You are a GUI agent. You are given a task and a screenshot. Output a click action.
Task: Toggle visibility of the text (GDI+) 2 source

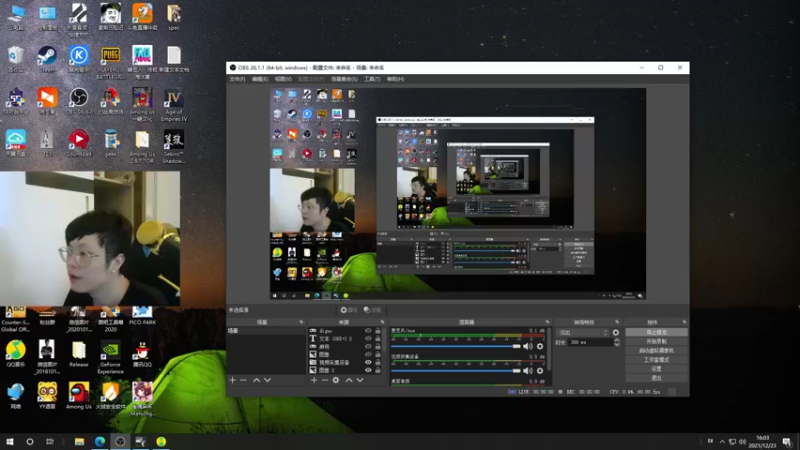pyautogui.click(x=368, y=338)
